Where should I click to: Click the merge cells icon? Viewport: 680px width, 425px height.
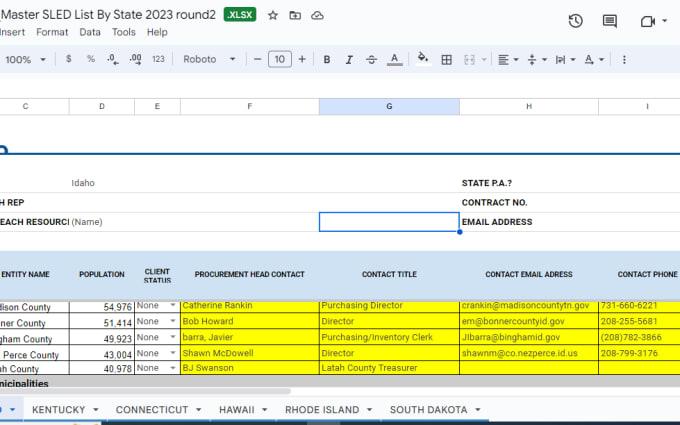point(470,59)
